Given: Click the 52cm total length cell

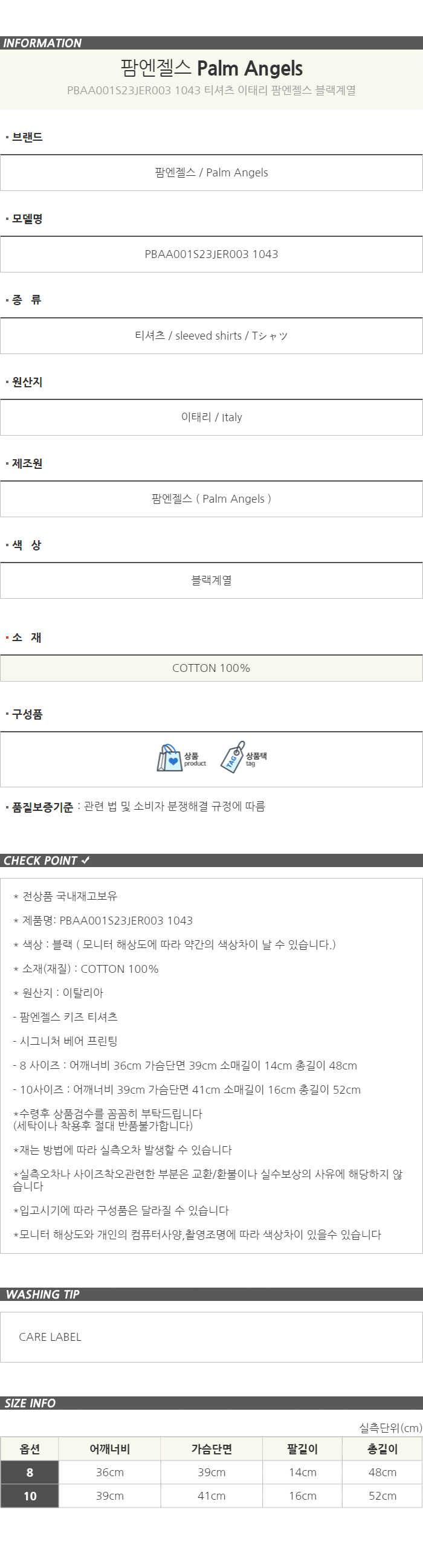Looking at the screenshot, I should tap(383, 1495).
